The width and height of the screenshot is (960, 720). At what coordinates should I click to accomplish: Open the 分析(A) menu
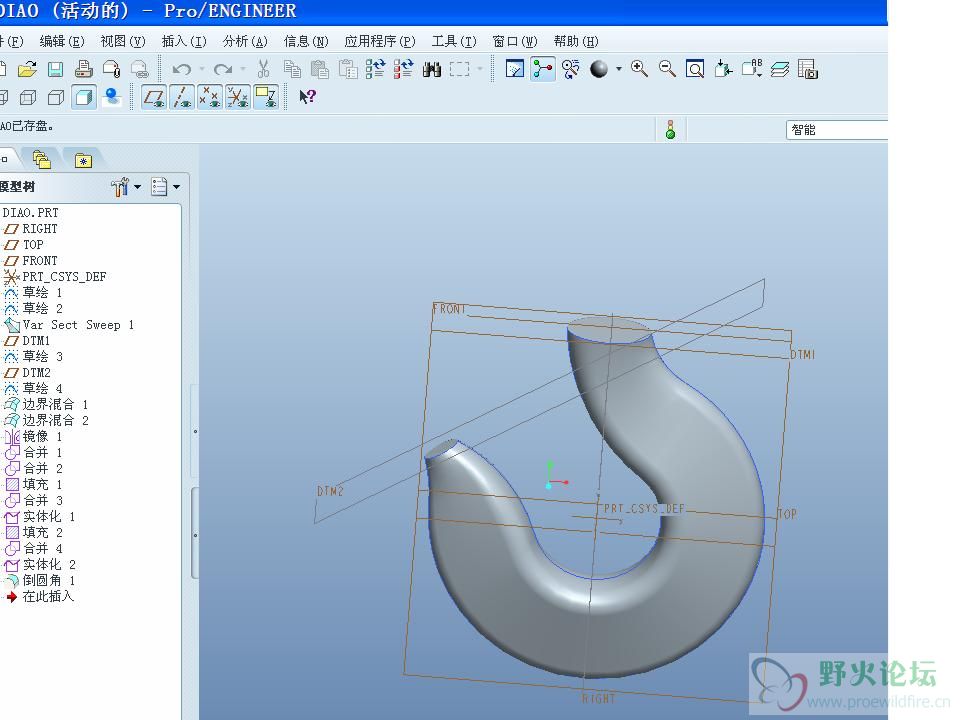(245, 41)
